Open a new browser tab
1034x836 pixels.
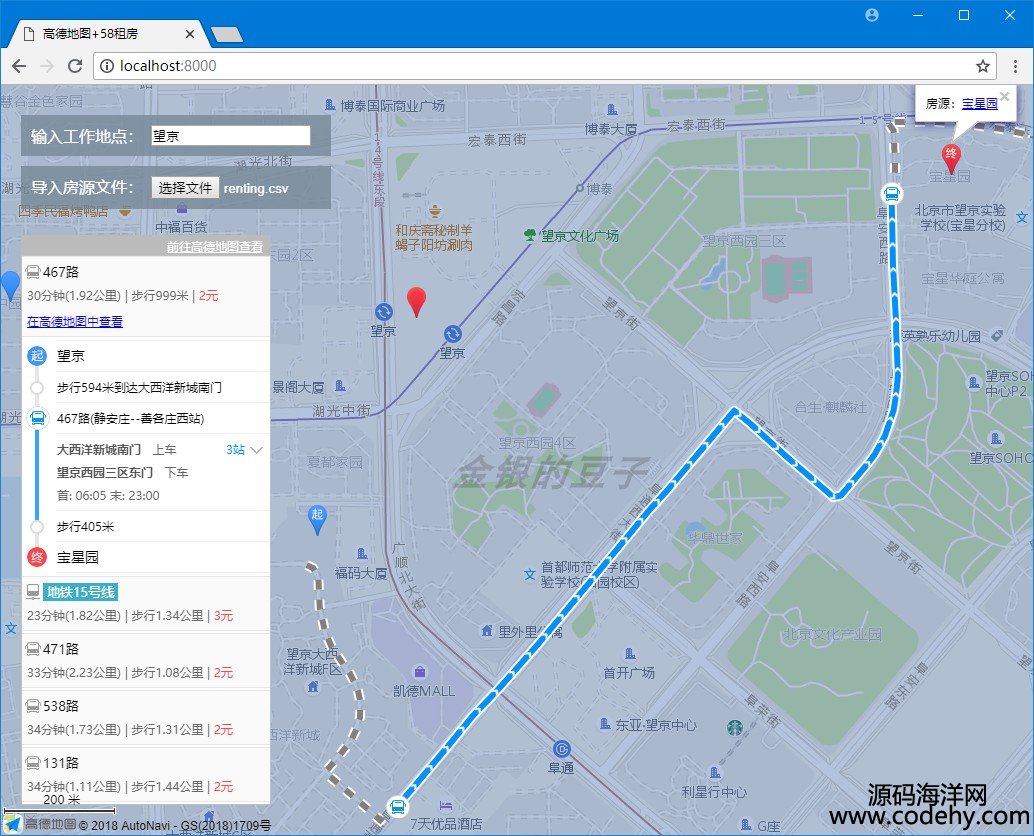coord(227,34)
